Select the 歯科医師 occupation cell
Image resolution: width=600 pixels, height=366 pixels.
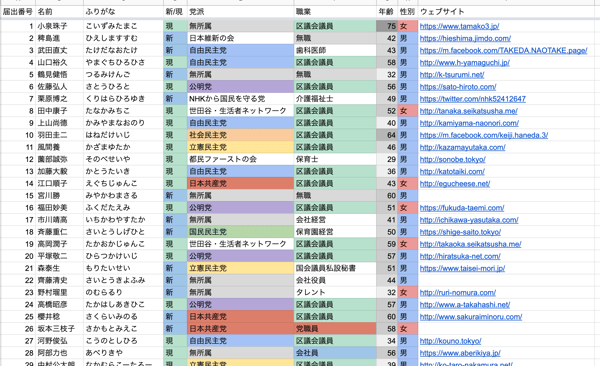(x=335, y=50)
